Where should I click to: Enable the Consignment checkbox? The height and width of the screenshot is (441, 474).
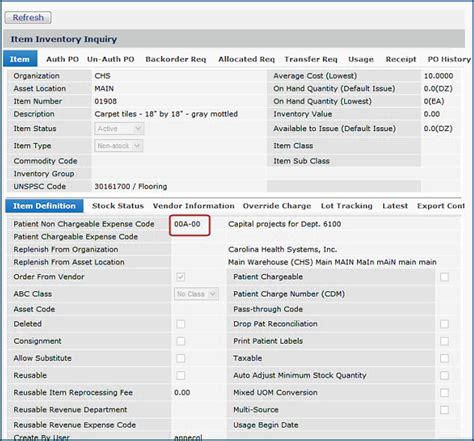pos(181,341)
